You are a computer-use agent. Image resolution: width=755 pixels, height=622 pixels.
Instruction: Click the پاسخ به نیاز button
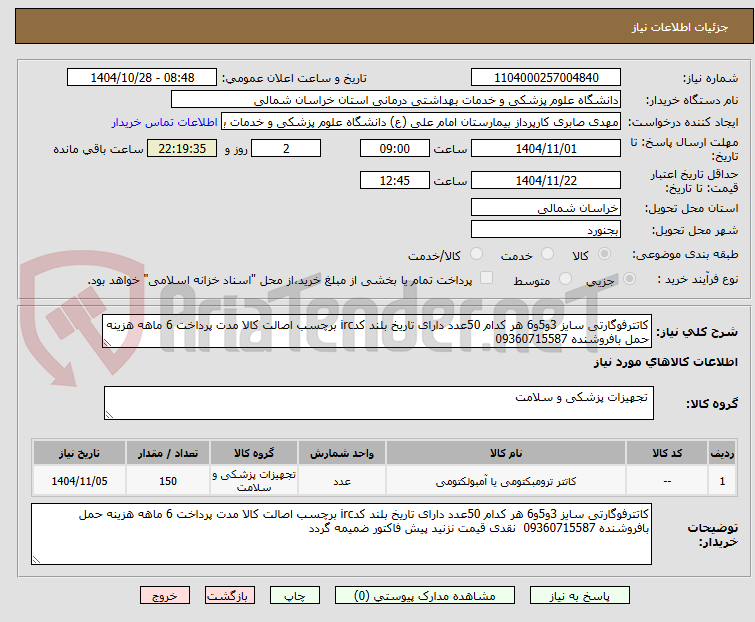point(580,596)
